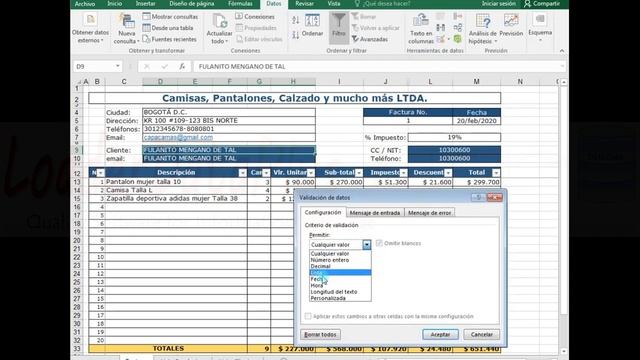Click Mostrar consultas in the ribbon
640x360 pixels.
point(170,17)
